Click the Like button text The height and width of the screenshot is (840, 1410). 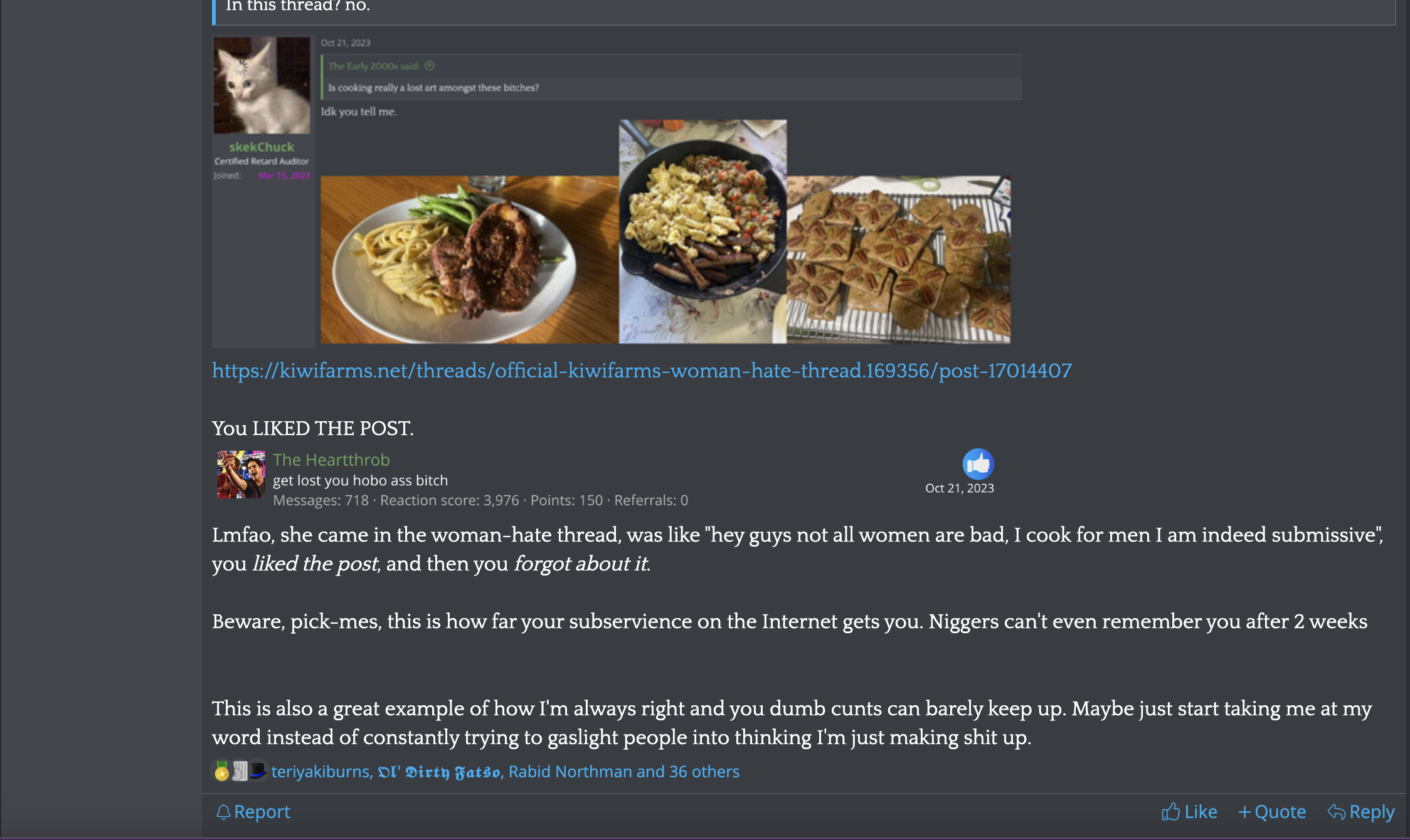click(x=1201, y=812)
